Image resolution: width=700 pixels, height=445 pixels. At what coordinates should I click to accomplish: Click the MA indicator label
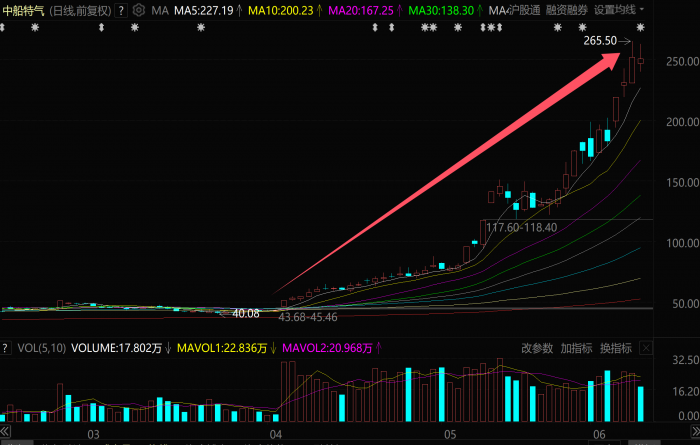[x=160, y=10]
